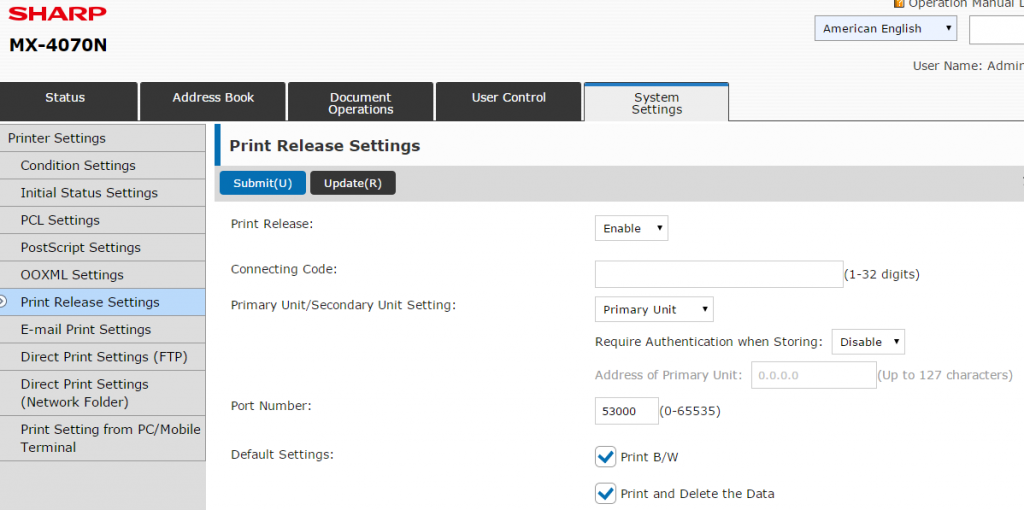Click the Port Number field

pos(626,411)
